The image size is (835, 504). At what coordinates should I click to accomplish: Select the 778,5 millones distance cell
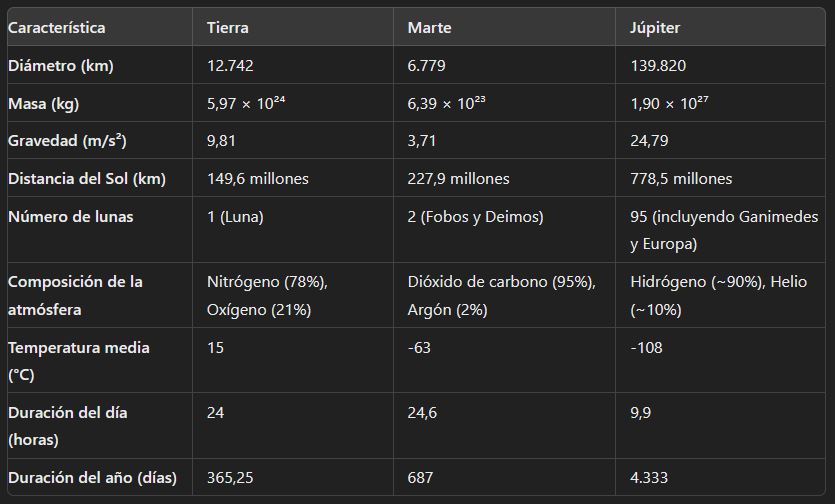681,179
